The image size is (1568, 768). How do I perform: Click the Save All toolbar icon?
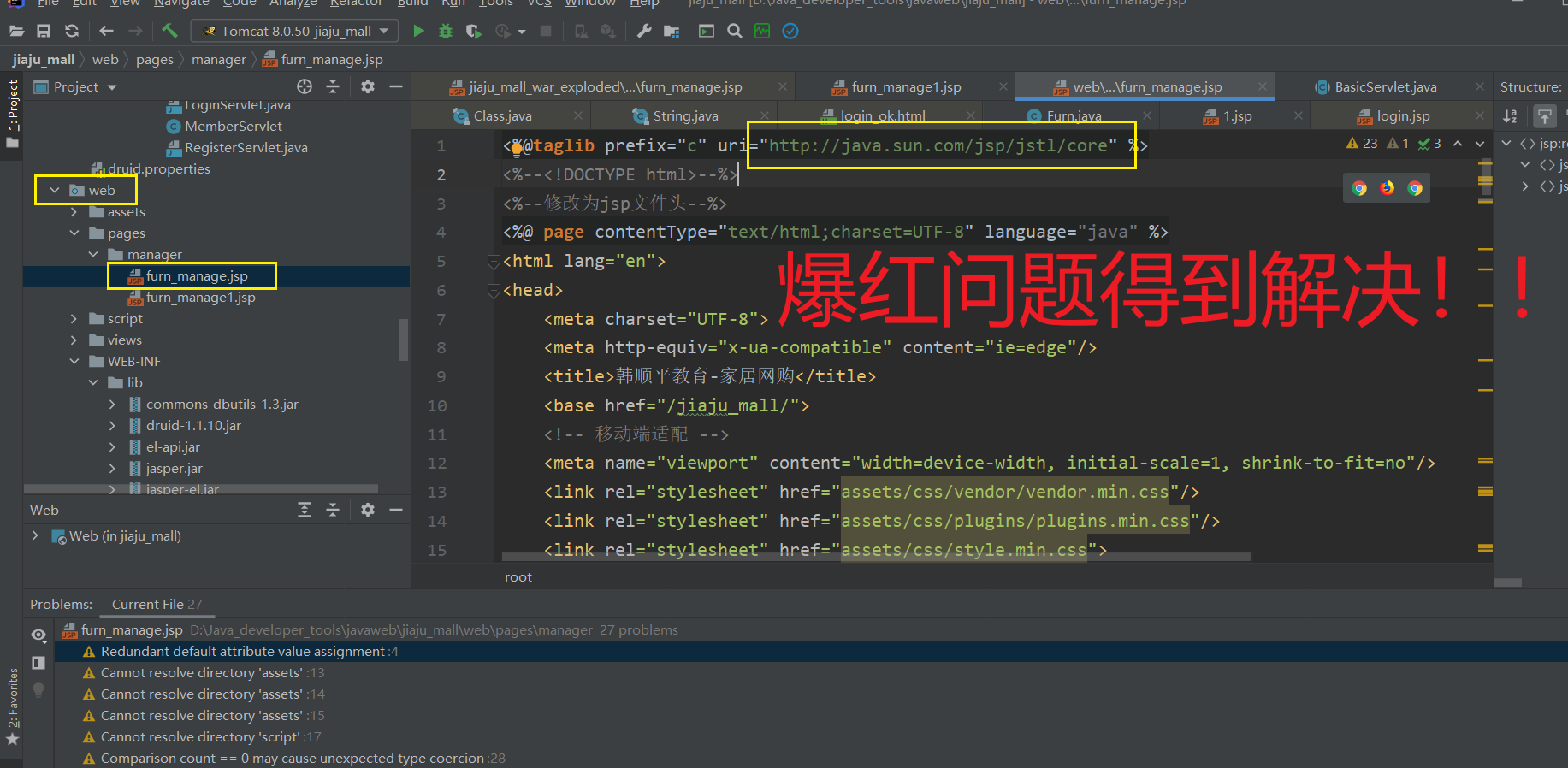[x=44, y=32]
